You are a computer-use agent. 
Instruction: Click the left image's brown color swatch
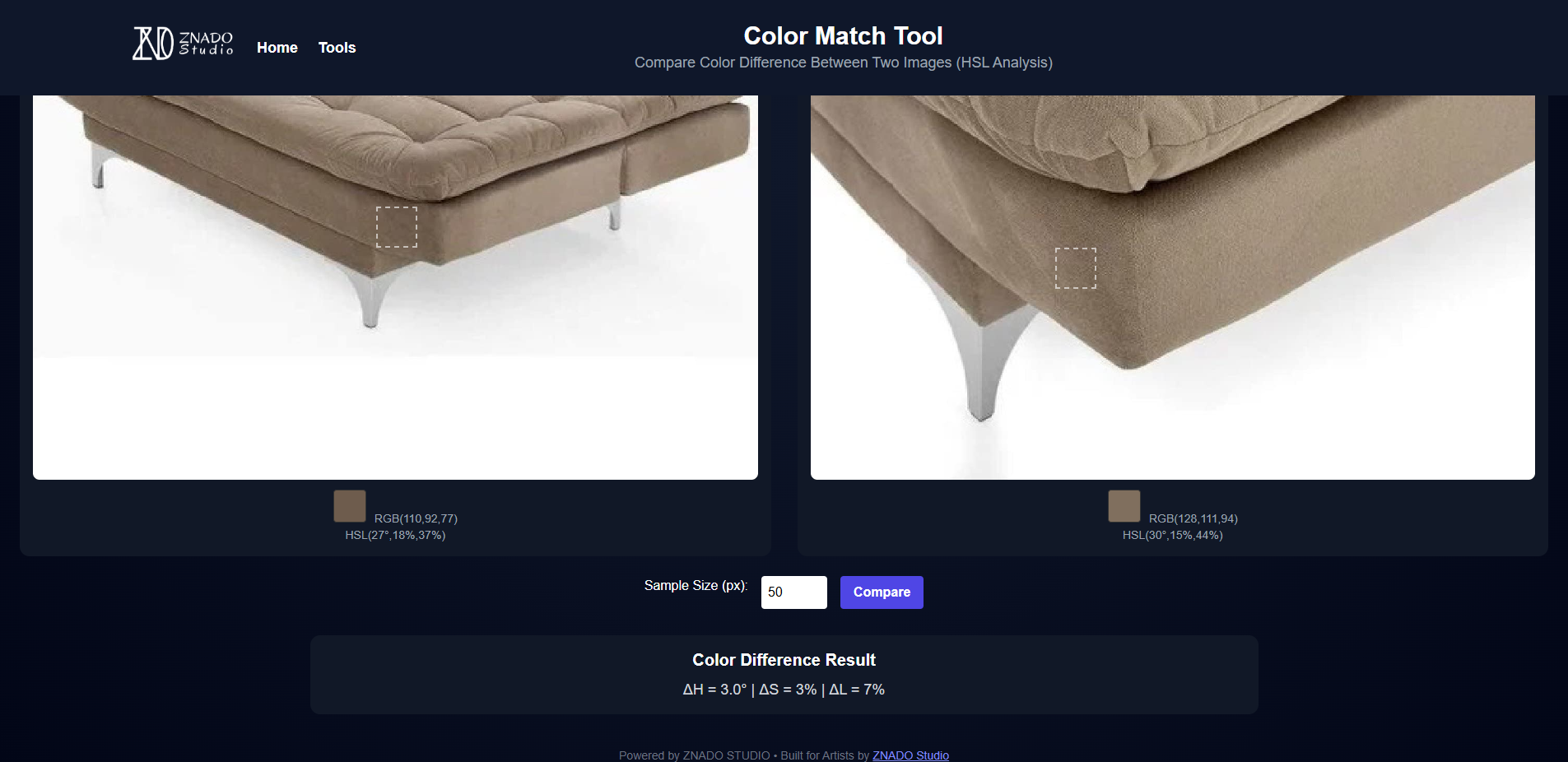click(350, 506)
